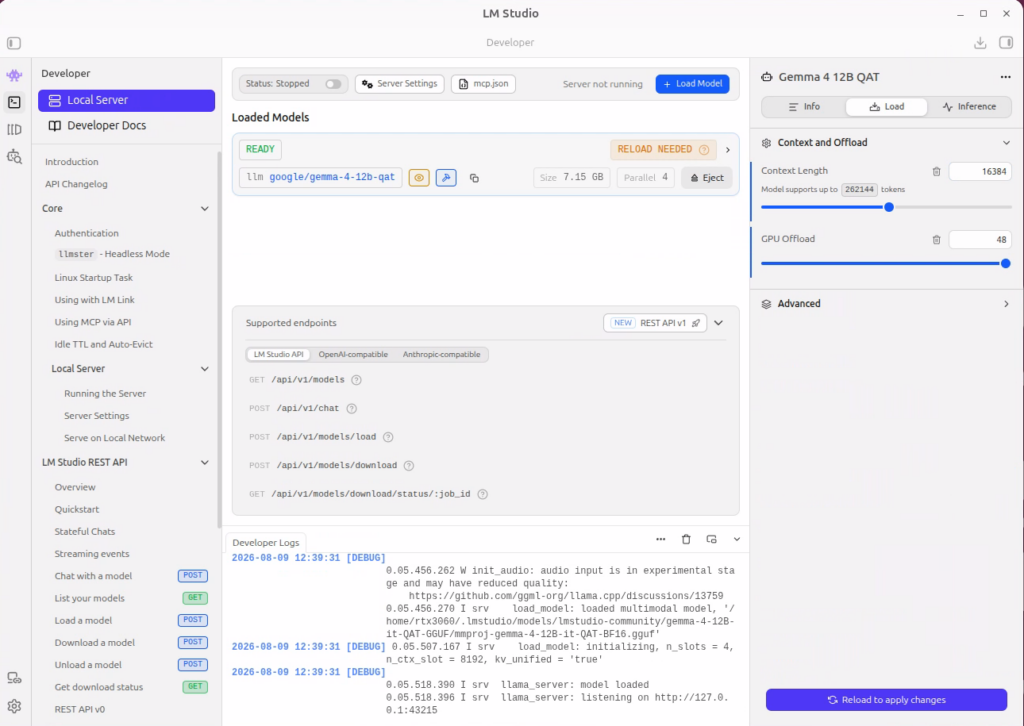Collapse the Local Server docs subsection

point(204,369)
